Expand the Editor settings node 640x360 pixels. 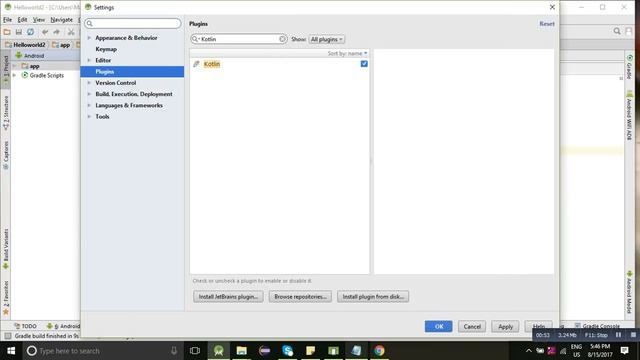click(89, 60)
